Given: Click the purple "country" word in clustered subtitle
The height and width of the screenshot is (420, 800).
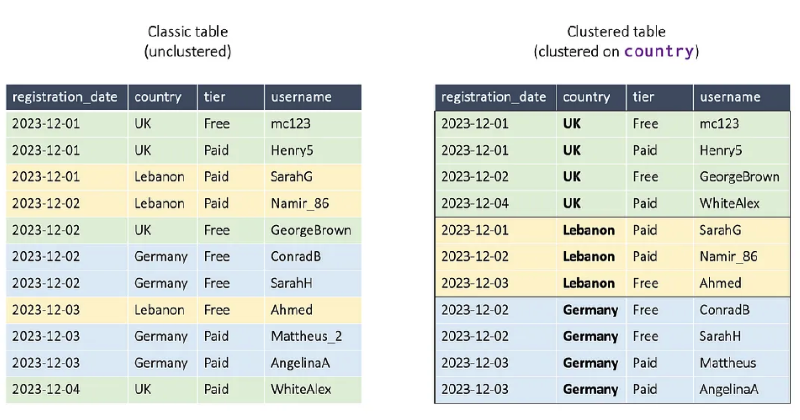Looking at the screenshot, I should [659, 51].
